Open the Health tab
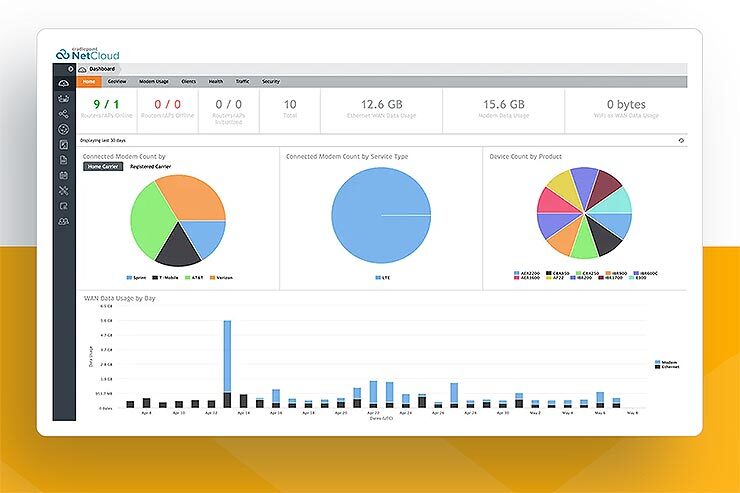This screenshot has width=740, height=493. click(215, 81)
